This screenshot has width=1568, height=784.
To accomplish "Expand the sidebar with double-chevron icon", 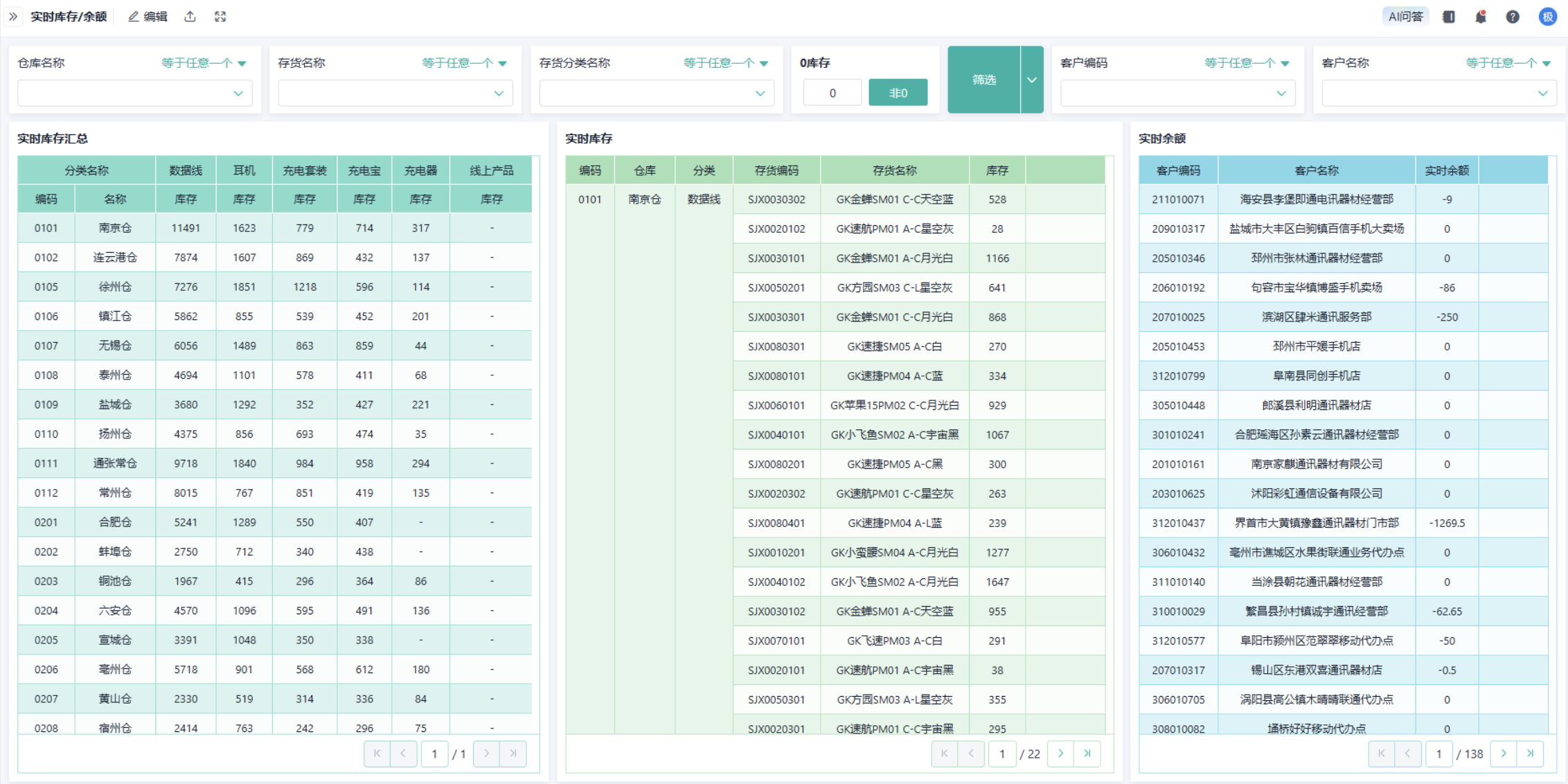I will (13, 17).
